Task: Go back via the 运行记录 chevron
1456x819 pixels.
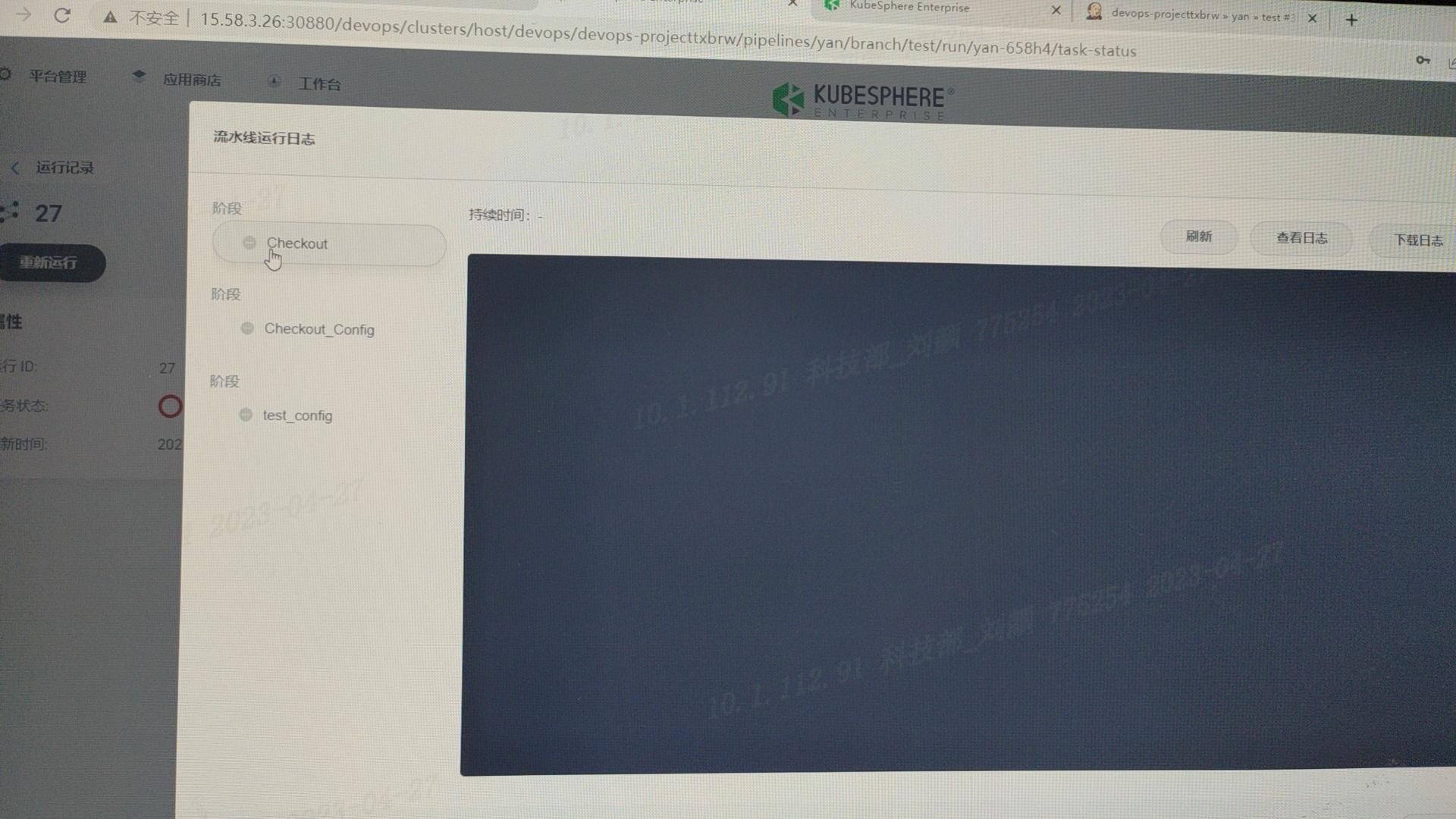Action: click(15, 168)
